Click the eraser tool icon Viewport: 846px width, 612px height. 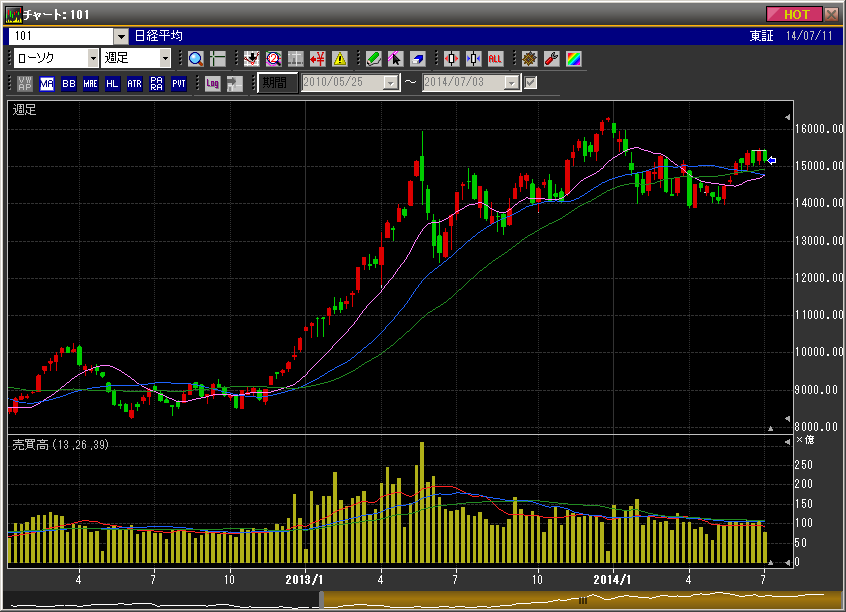(x=418, y=59)
